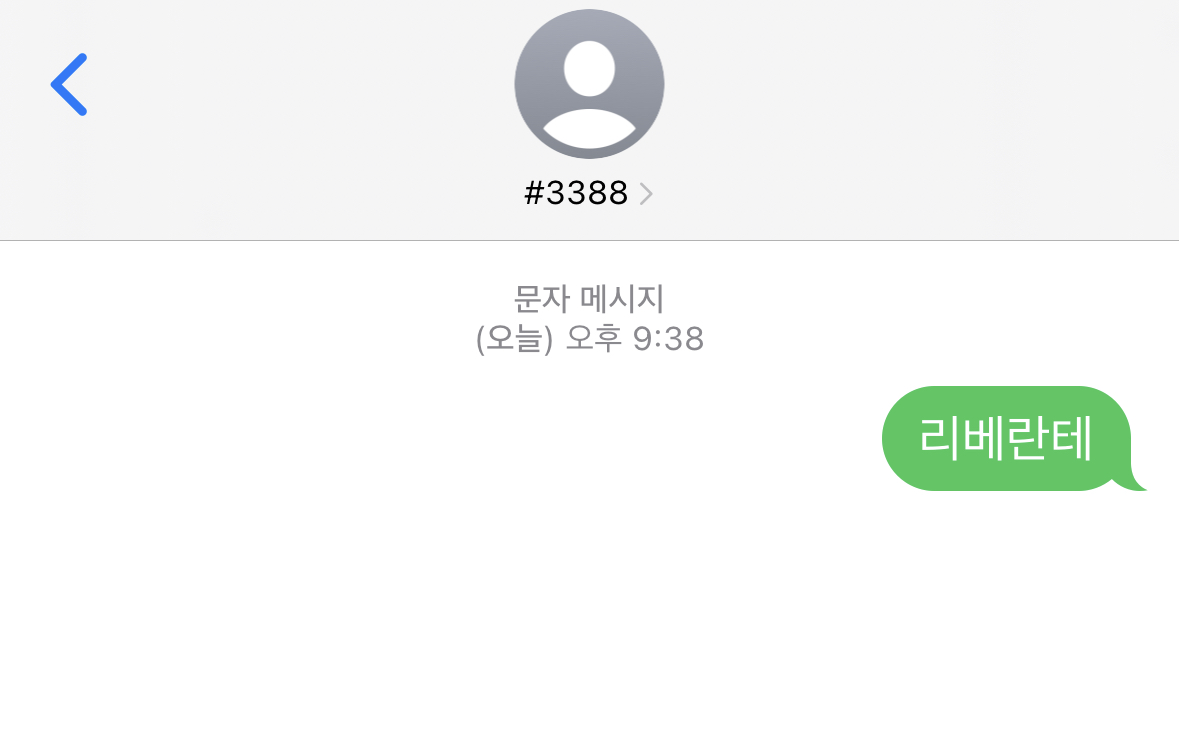The image size is (1179, 738).
Task: Tap the person silhouette profile picture
Action: click(590, 84)
